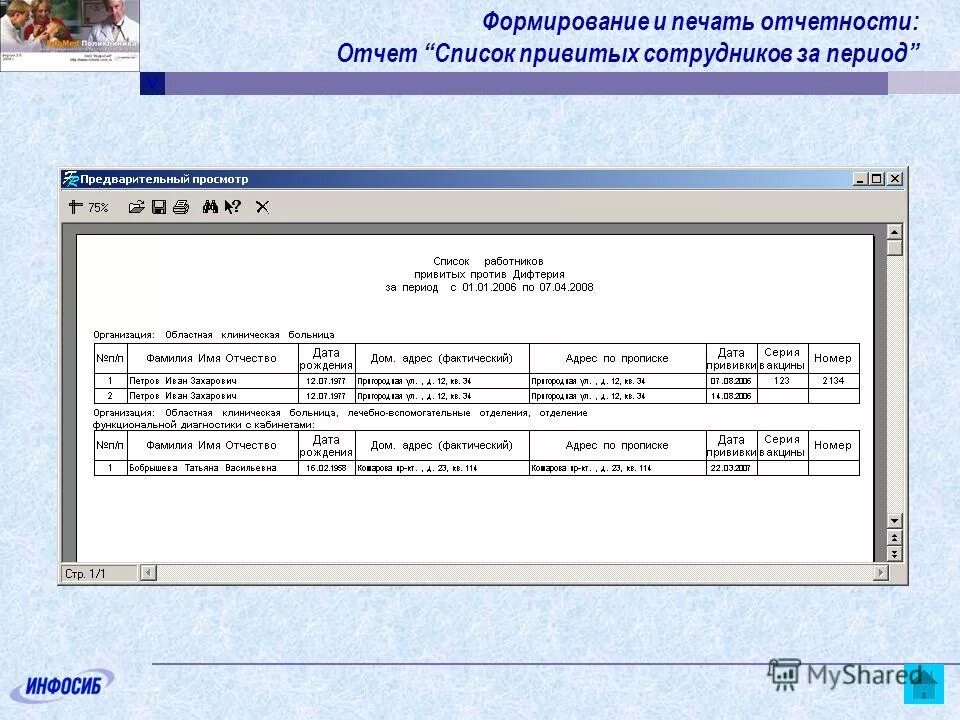960x720 pixels.
Task: Click 'Дата прививки' header in first table
Action: click(x=731, y=359)
